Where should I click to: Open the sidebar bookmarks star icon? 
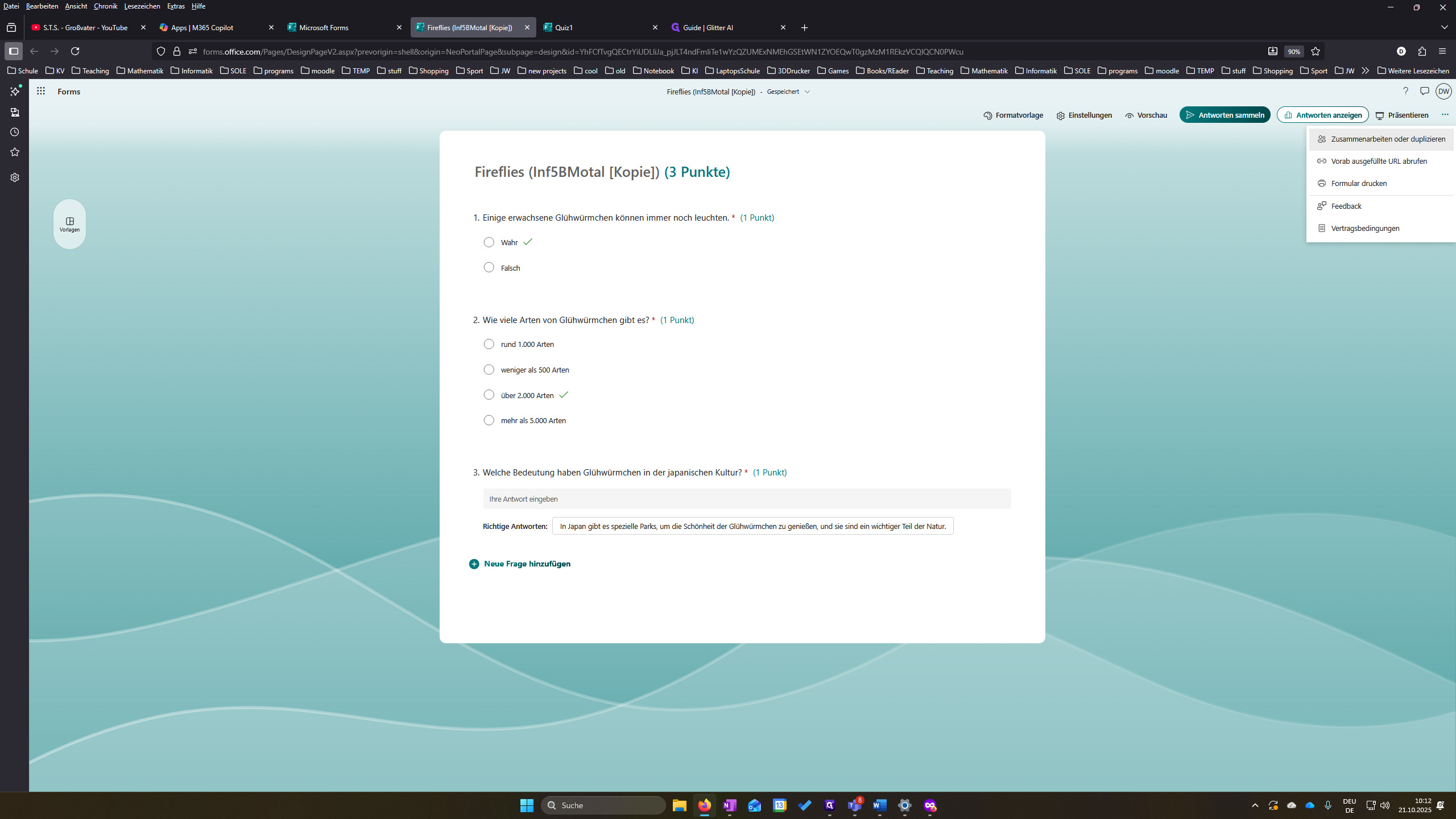[x=15, y=152]
